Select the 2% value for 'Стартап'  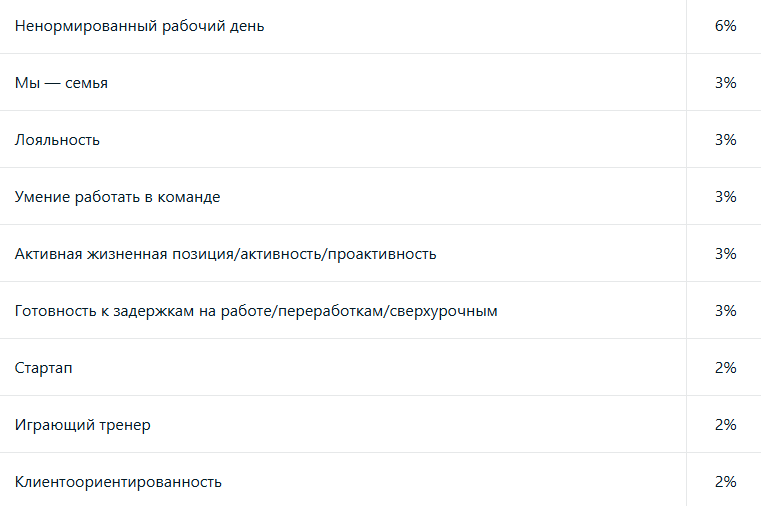[726, 368]
